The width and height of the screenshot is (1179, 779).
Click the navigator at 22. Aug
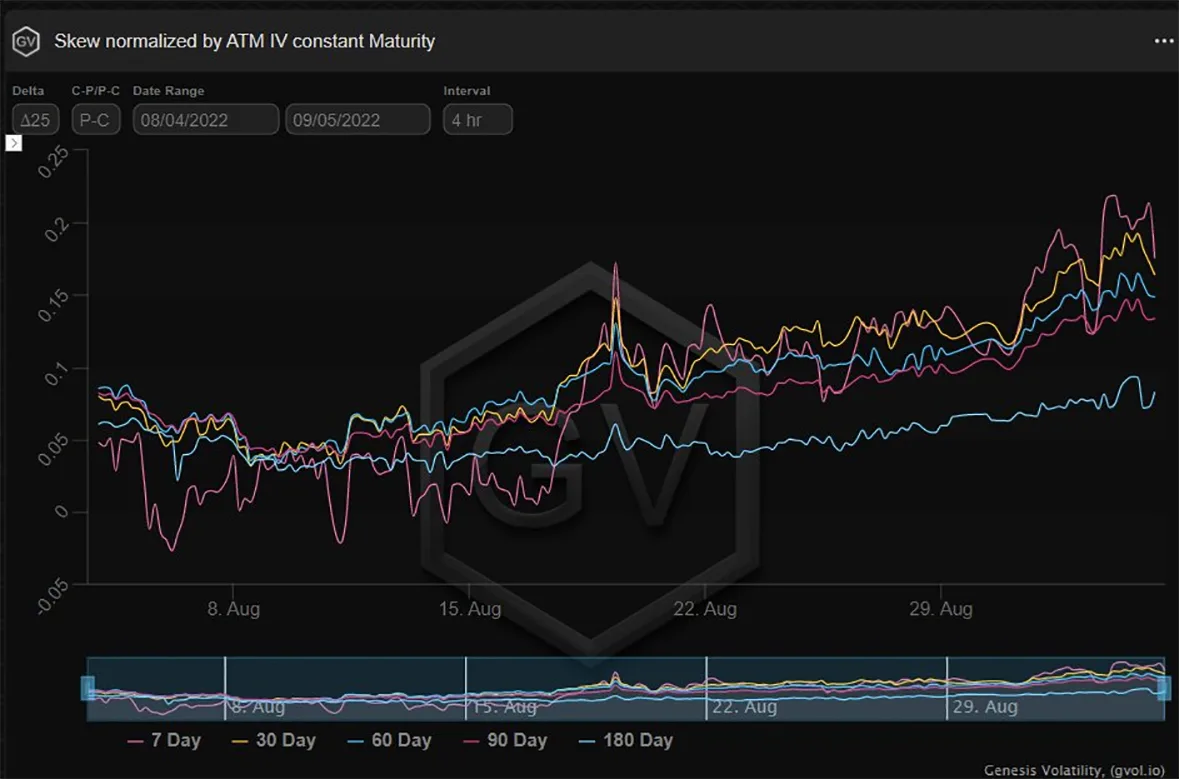[x=744, y=707]
